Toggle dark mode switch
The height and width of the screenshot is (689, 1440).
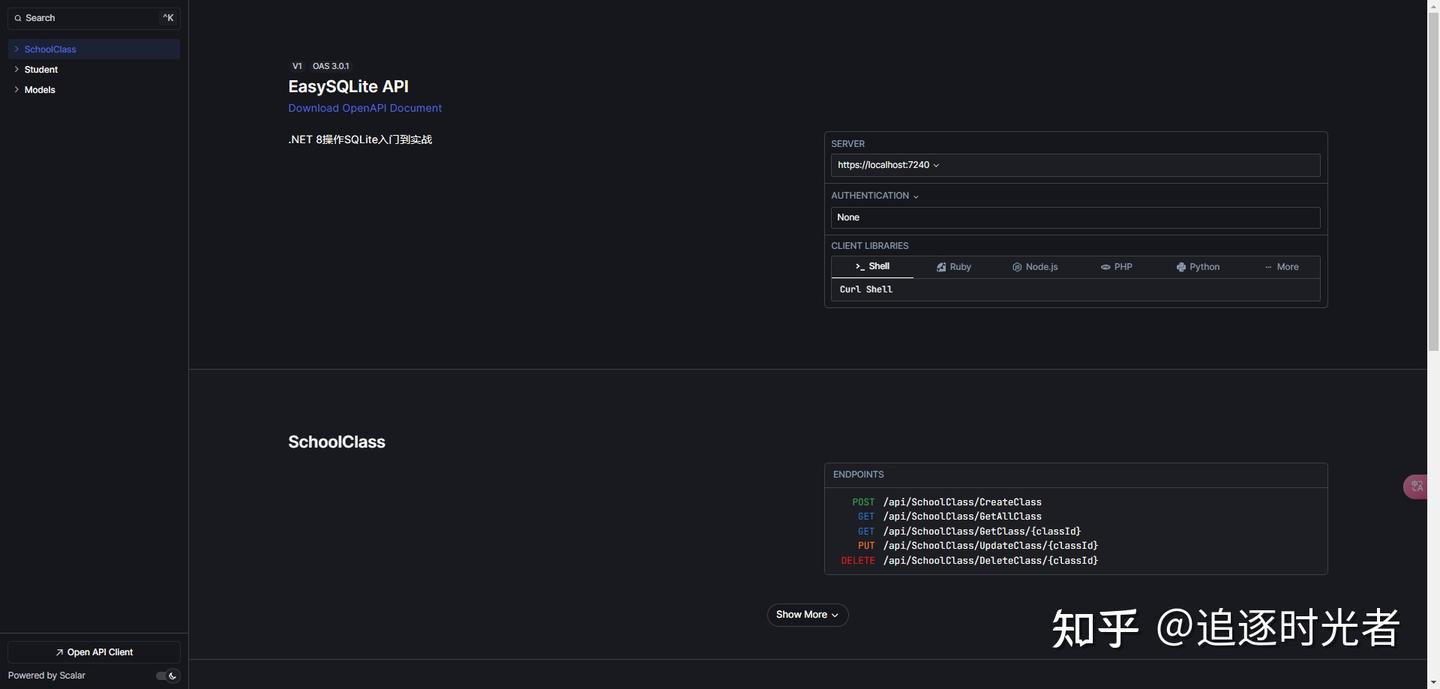point(168,676)
